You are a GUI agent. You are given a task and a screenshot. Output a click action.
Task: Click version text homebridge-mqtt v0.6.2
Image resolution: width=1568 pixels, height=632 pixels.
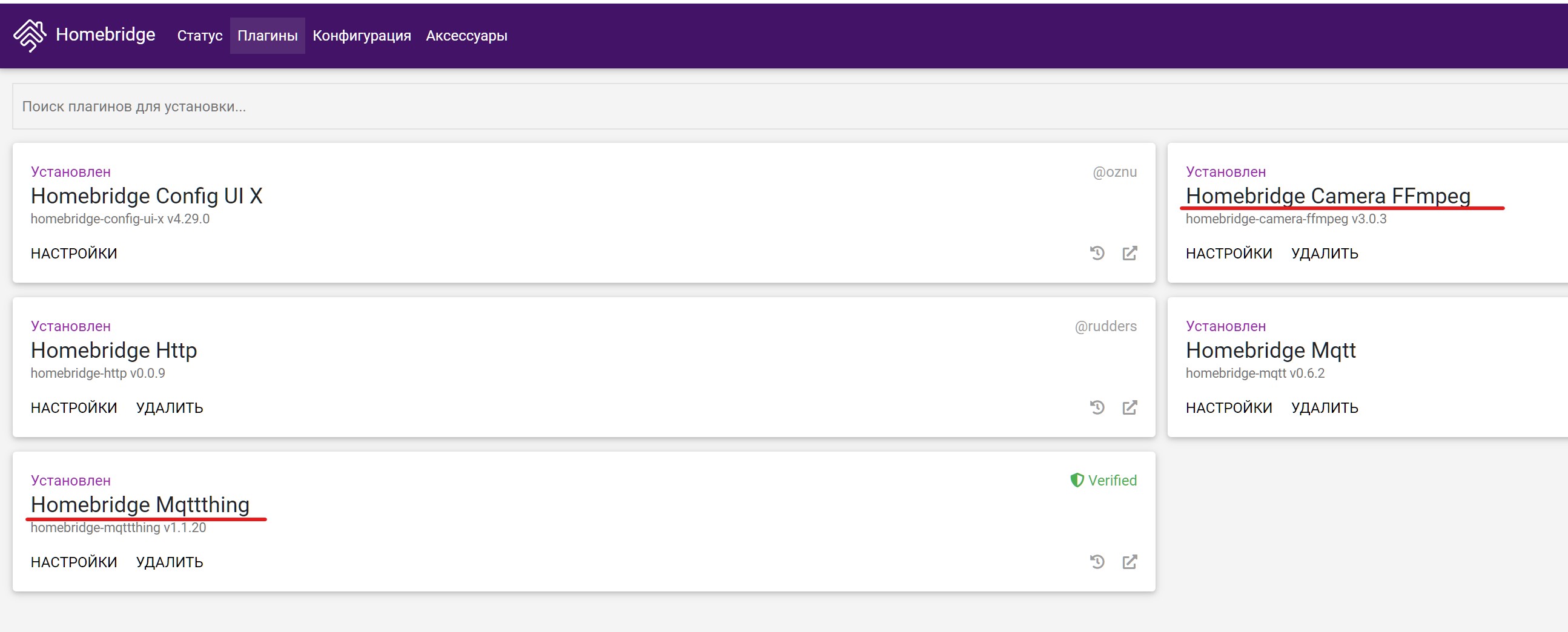pyautogui.click(x=1254, y=374)
